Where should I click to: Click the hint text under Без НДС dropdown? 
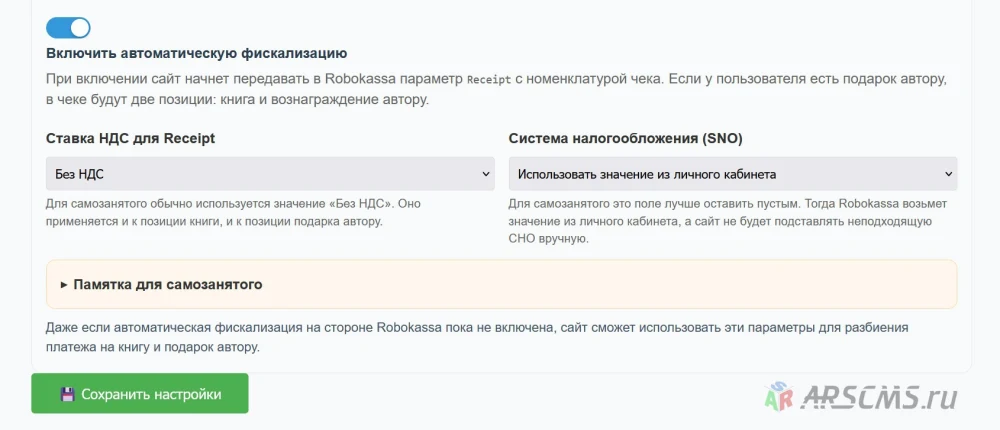pos(235,213)
